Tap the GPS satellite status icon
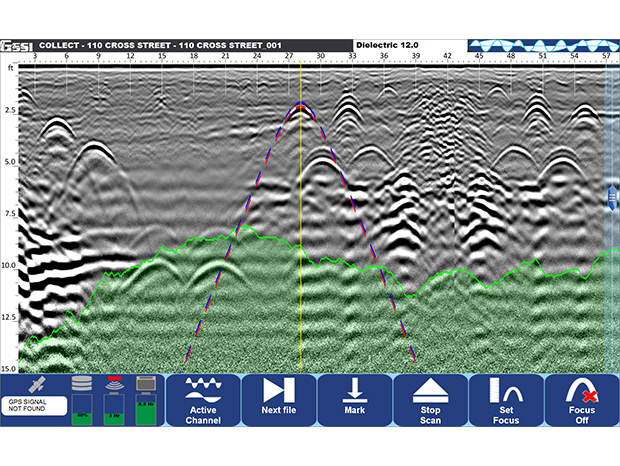The width and height of the screenshot is (620, 466). click(x=36, y=384)
